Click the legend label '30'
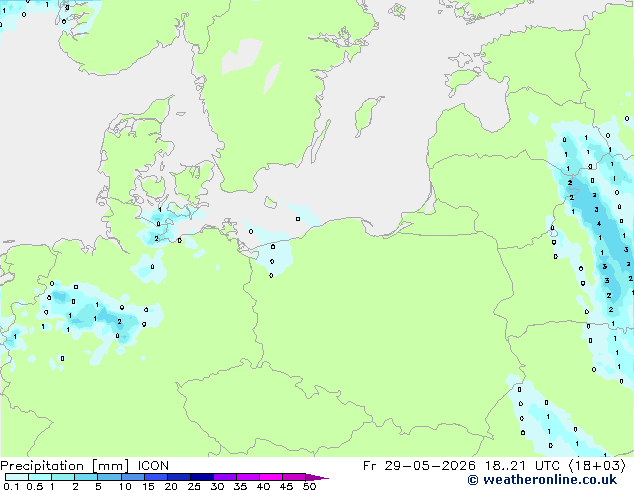The width and height of the screenshot is (634, 490). pyautogui.click(x=217, y=486)
